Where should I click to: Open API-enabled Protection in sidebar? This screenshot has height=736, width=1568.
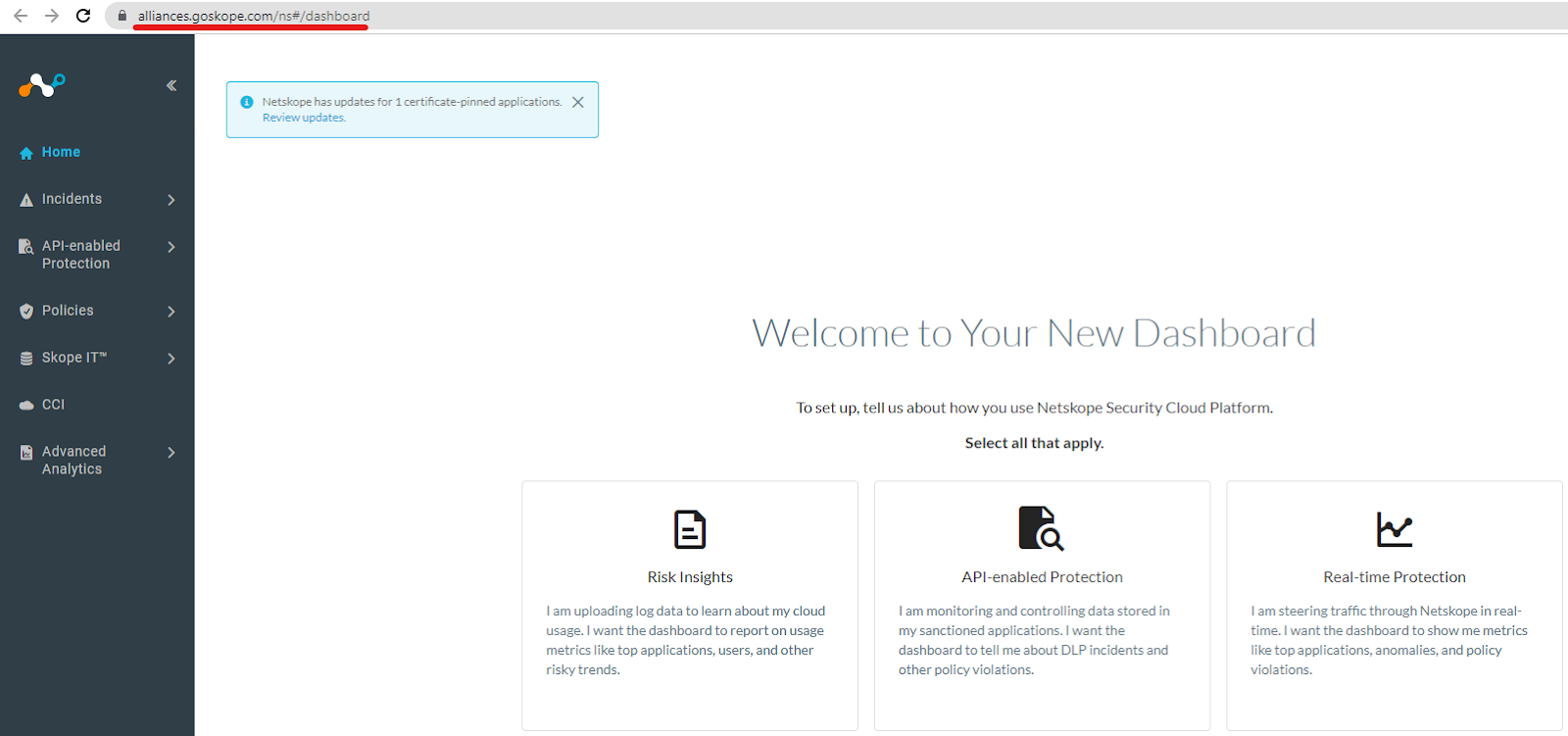(x=80, y=255)
